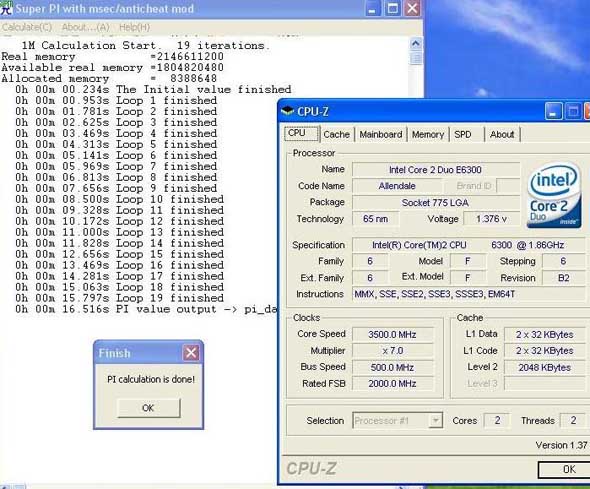Click the 'Loop 1 finished' line
The height and width of the screenshot is (489, 590).
(116, 100)
